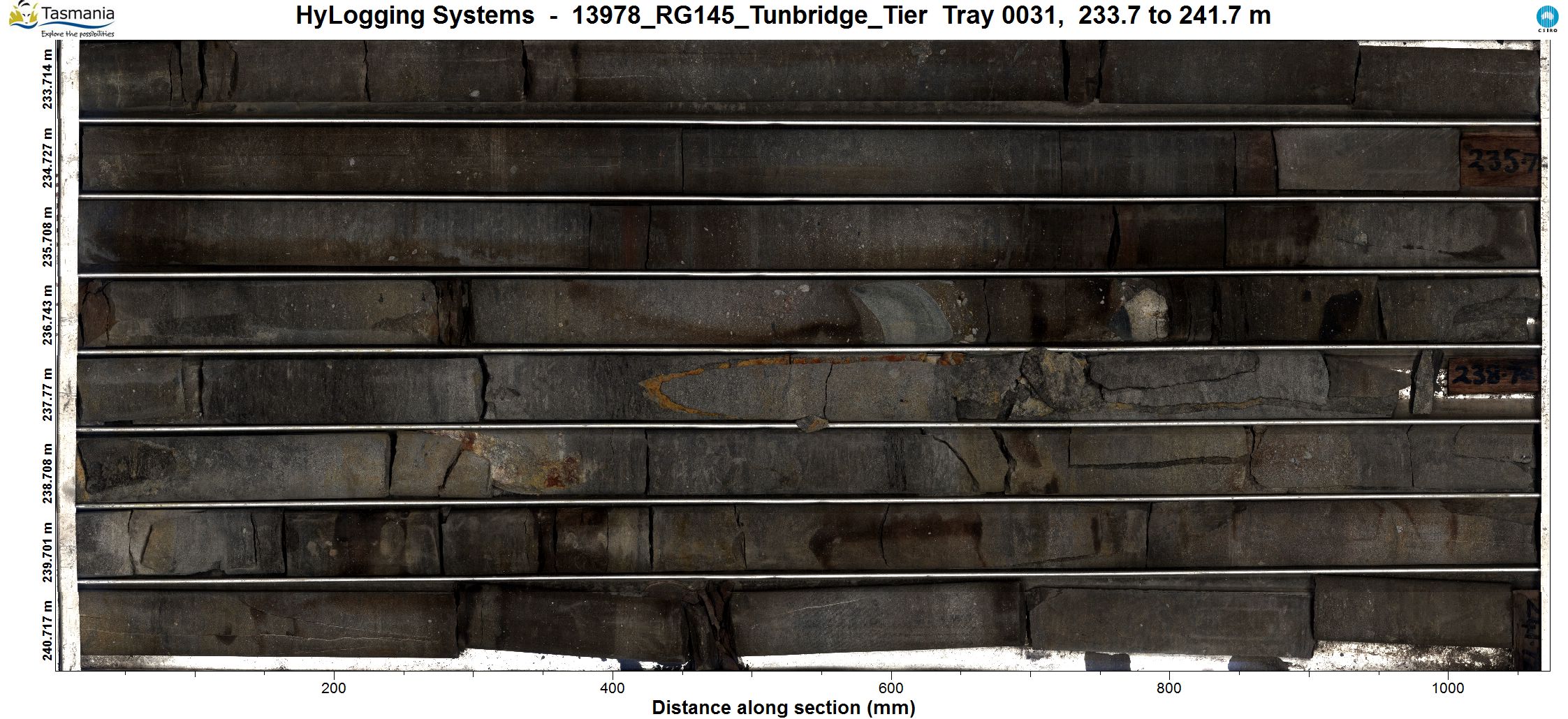Select the 235.708 m depth label
This screenshot has height=719, width=1568.
[x=47, y=237]
